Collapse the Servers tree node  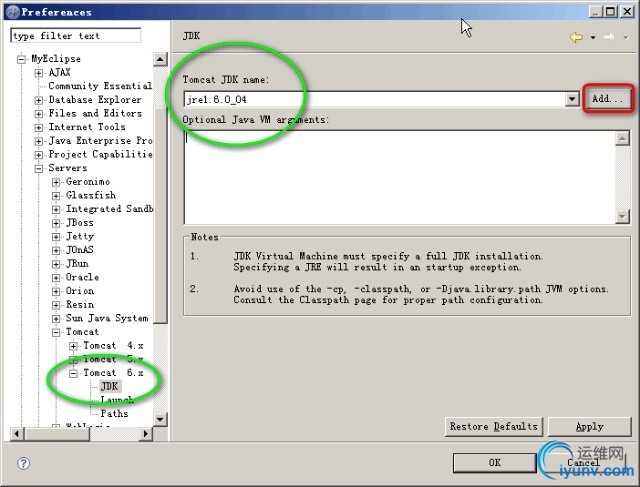(38, 169)
